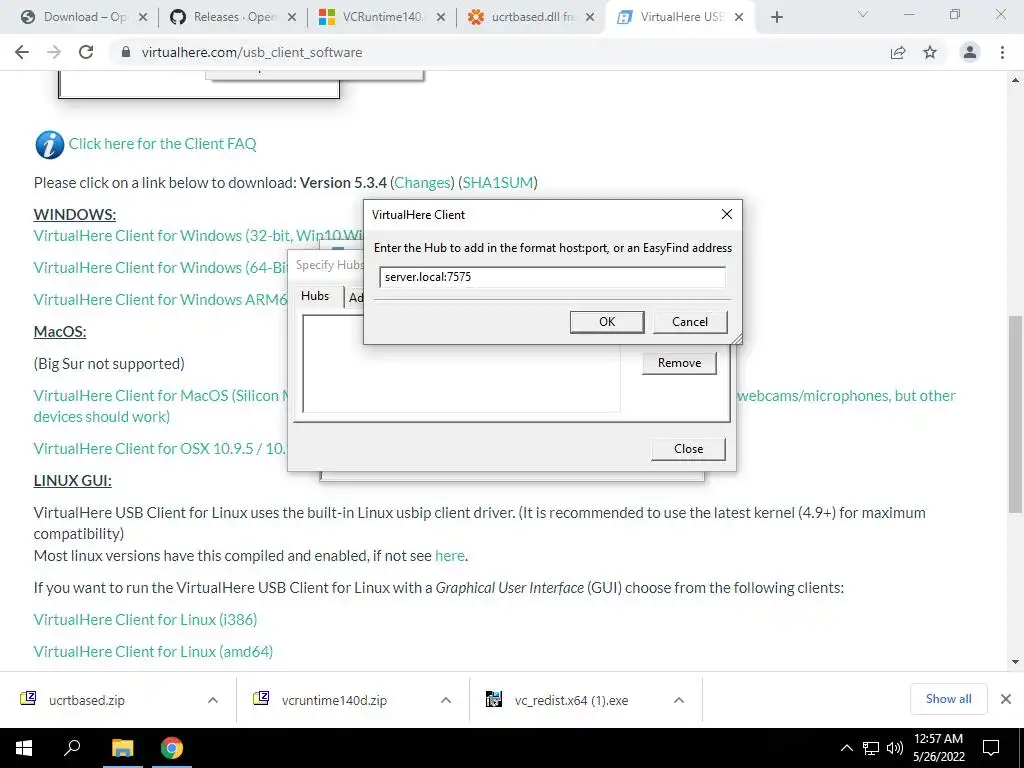Click the scrollbar down arrow
Viewport: 1024px width, 768px height.
1015,662
